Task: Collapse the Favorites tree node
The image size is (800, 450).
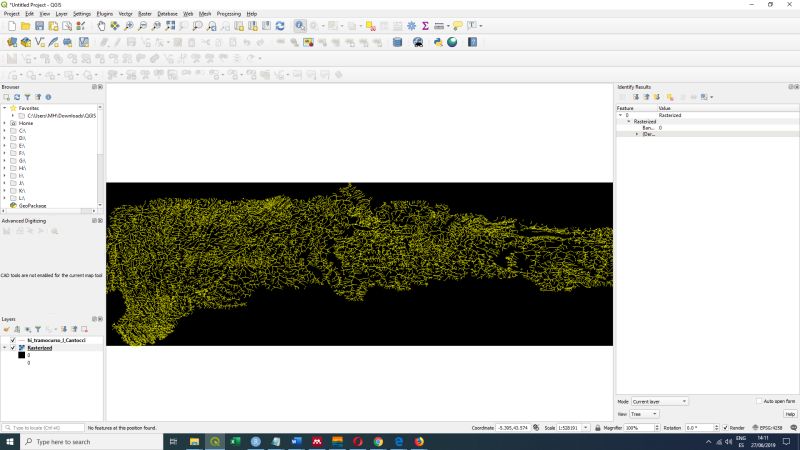Action: [5, 108]
